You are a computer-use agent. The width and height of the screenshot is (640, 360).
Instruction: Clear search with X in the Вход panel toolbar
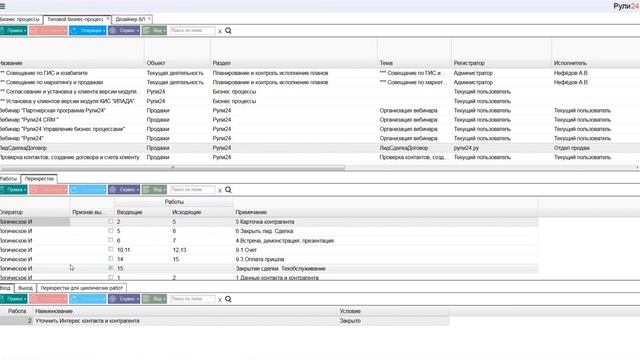pyautogui.click(x=220, y=300)
